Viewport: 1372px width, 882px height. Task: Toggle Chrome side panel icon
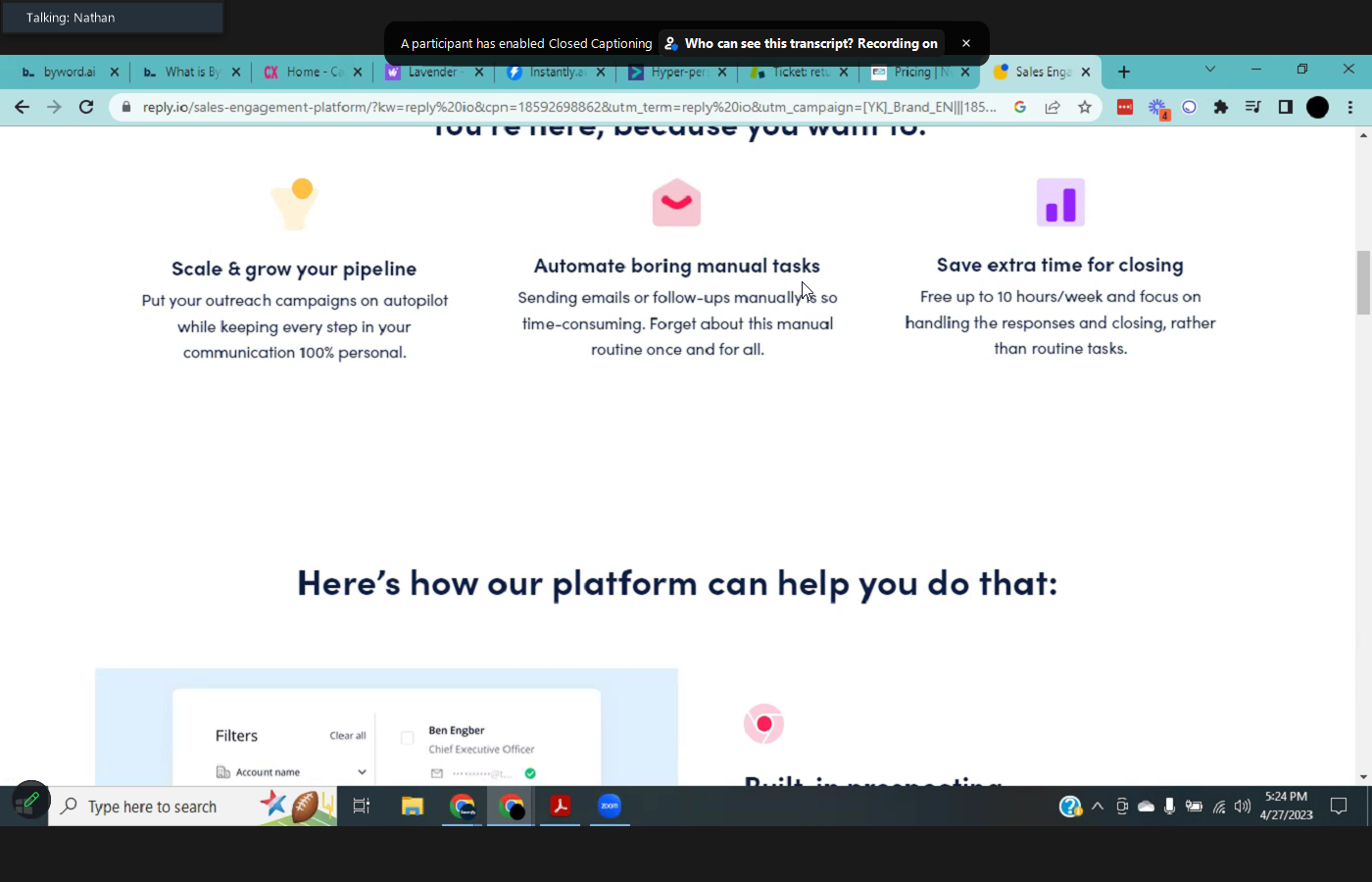coord(1286,107)
